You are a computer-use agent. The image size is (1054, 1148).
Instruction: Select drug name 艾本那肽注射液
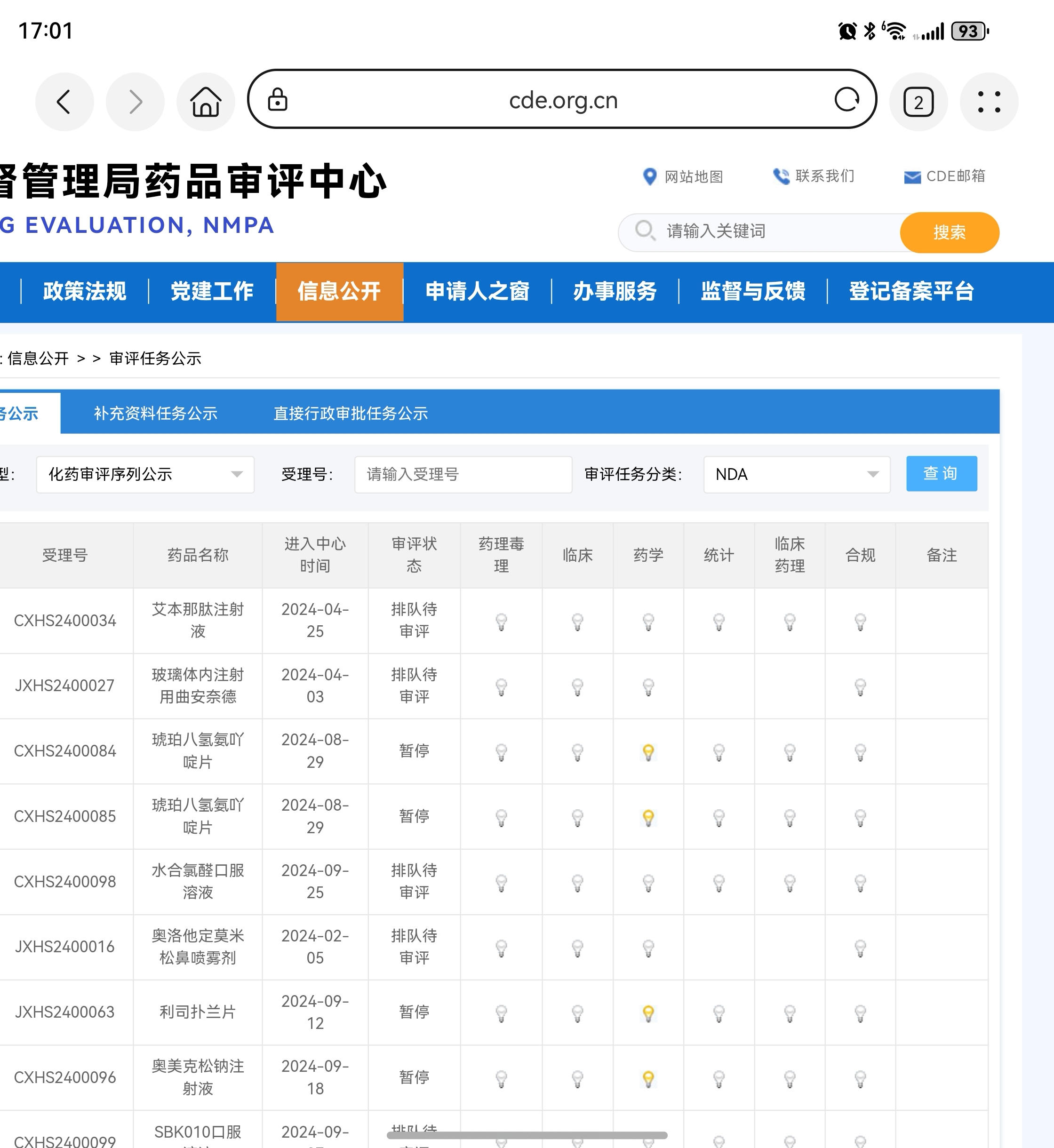tap(197, 621)
